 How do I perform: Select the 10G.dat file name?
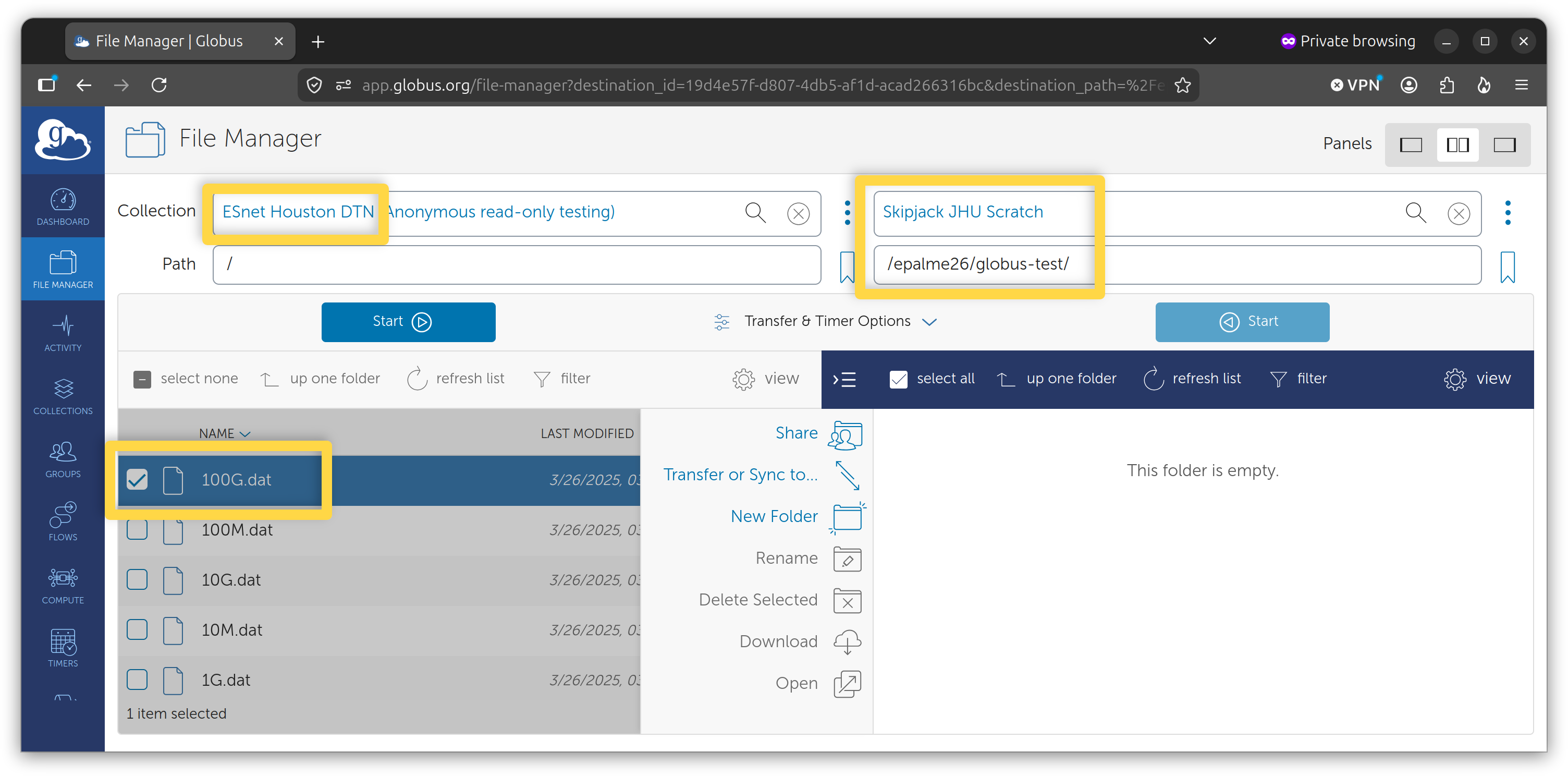231,580
